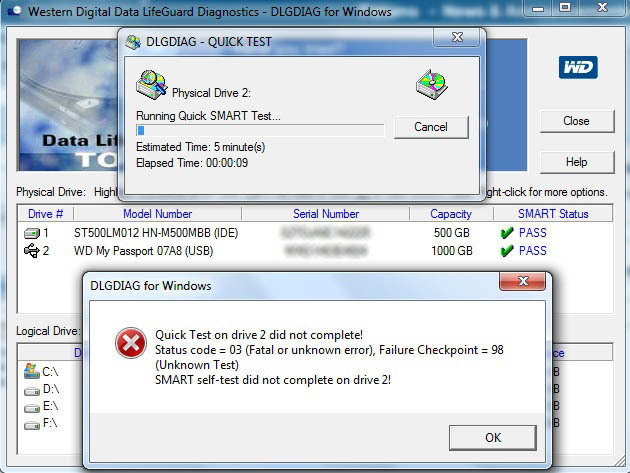Select the E:\ logical drive

(x=41, y=406)
